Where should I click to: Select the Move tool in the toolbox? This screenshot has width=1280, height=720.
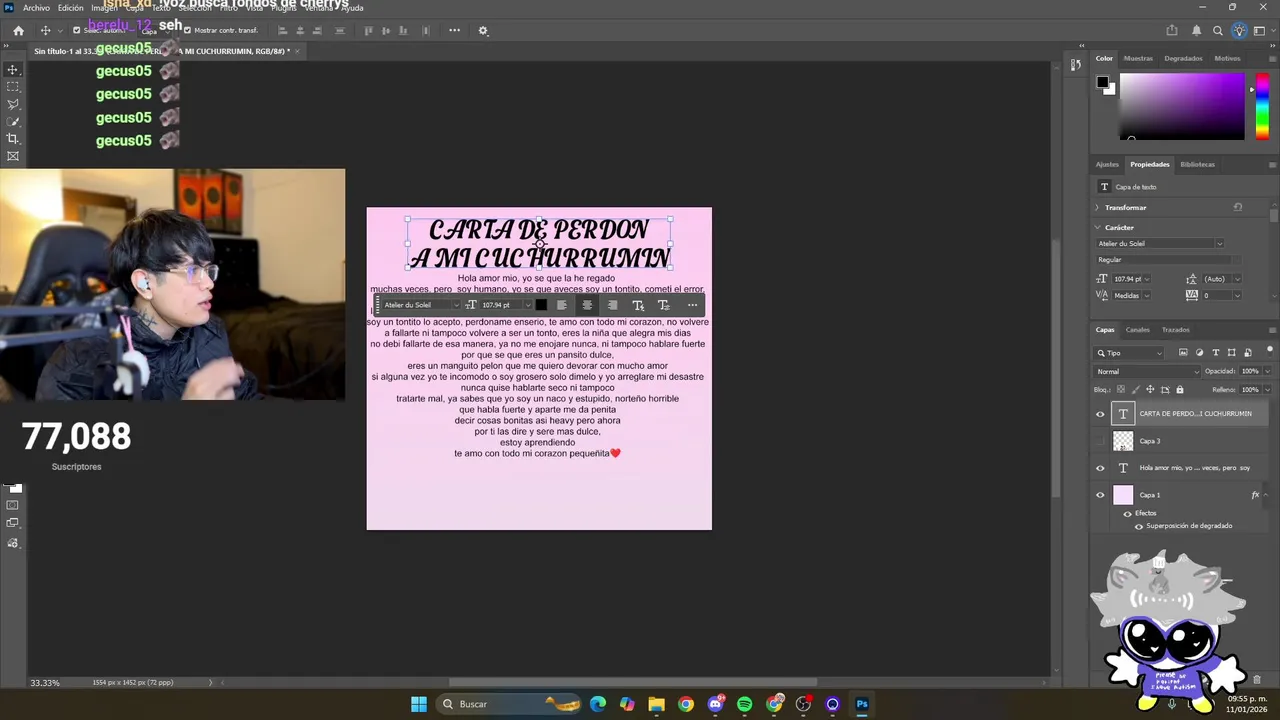coord(13,69)
